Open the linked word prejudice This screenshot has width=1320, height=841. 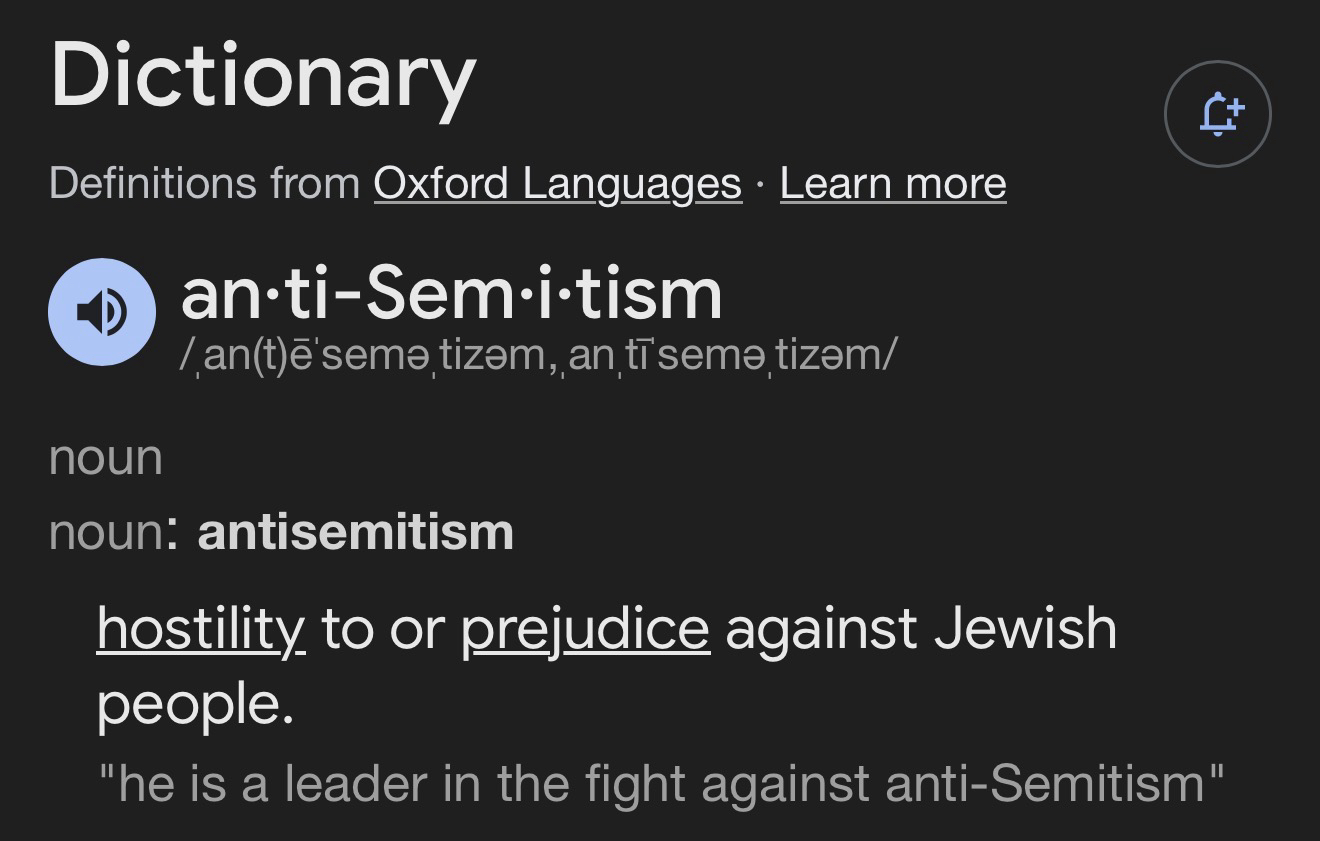(585, 629)
